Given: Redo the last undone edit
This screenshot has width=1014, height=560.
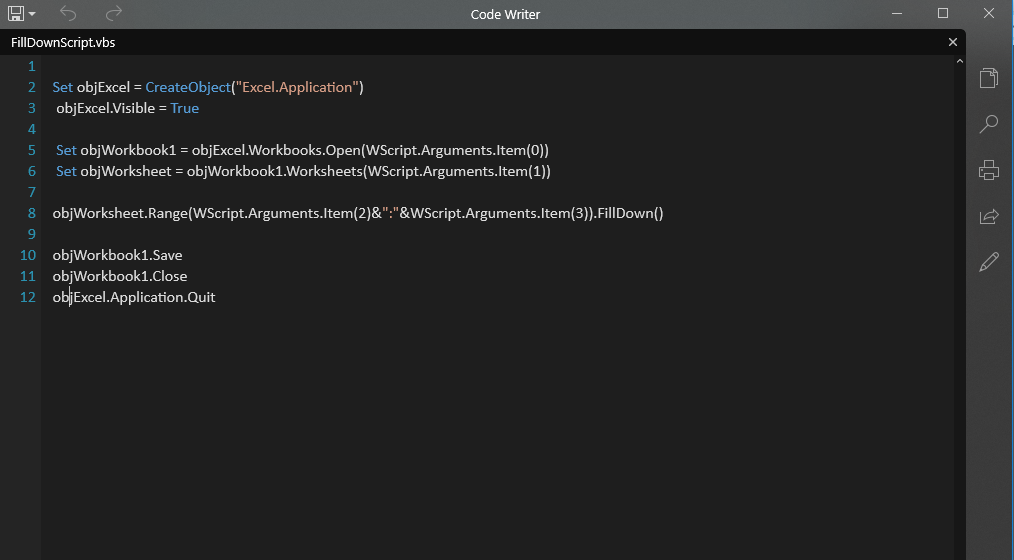Looking at the screenshot, I should coord(114,13).
